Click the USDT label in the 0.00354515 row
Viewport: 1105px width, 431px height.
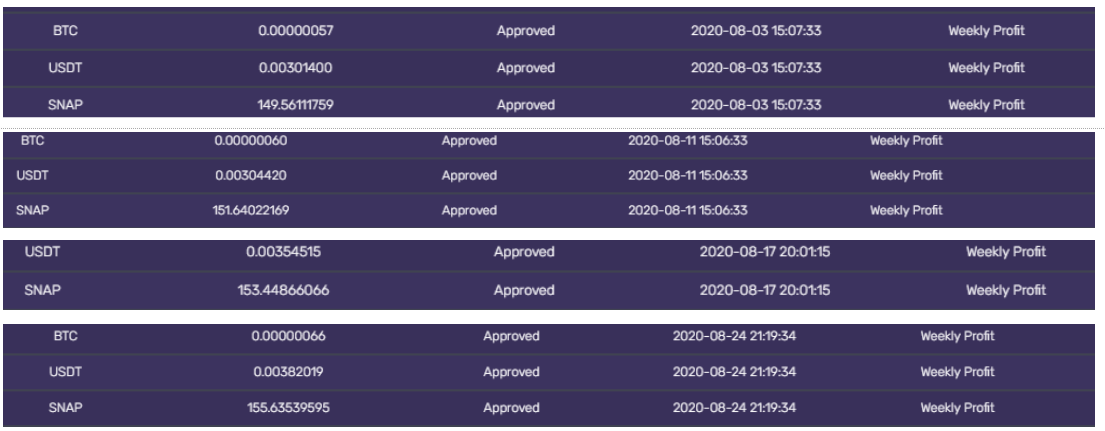click(x=42, y=252)
